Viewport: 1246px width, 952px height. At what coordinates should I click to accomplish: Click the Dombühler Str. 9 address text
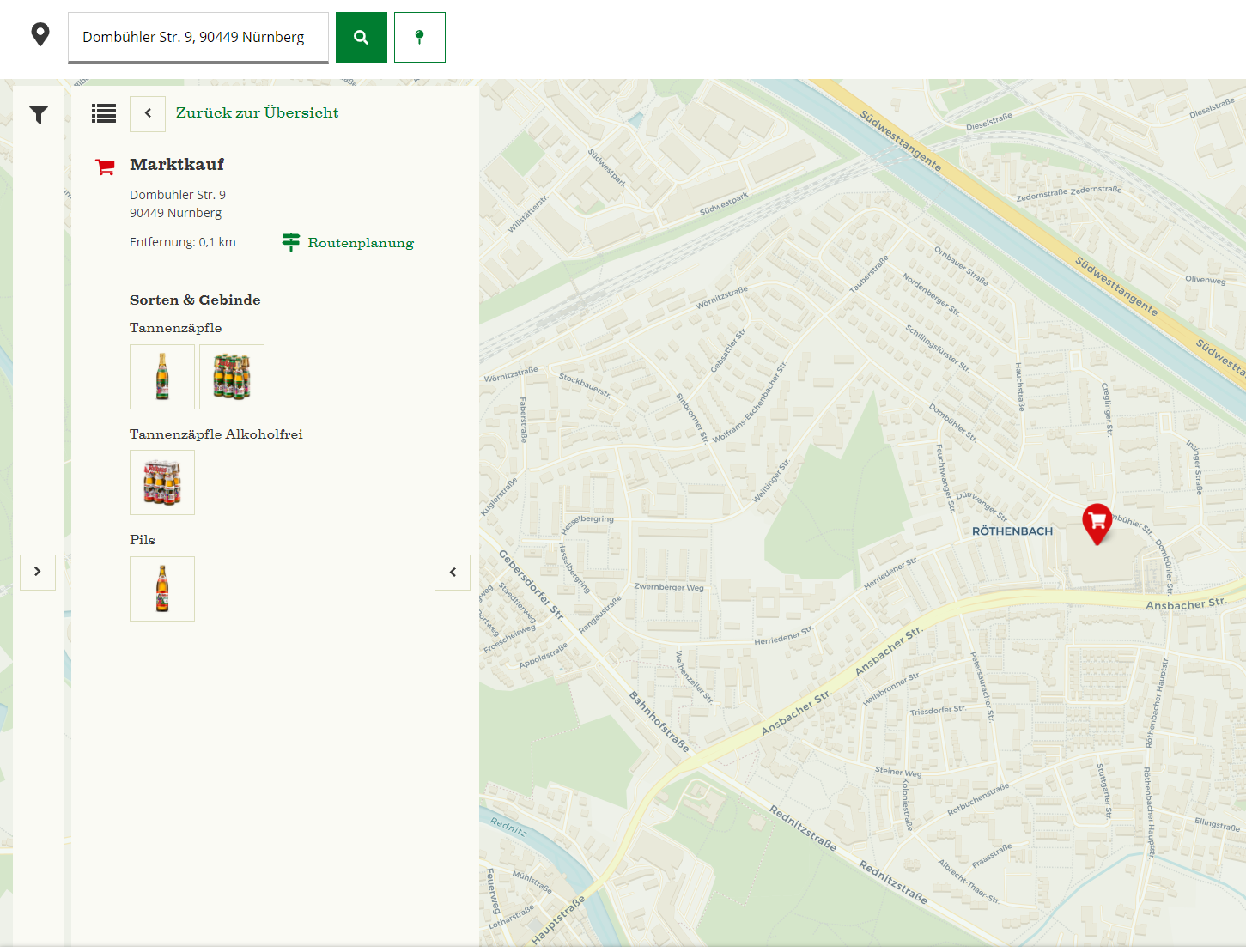tap(178, 195)
